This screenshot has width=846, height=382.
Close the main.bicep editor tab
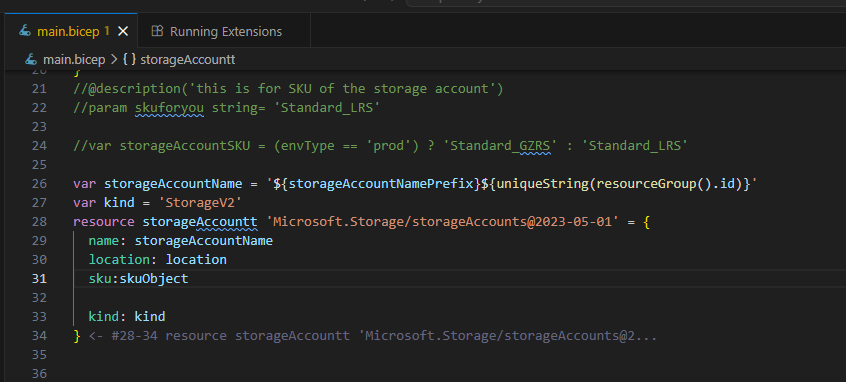tap(123, 31)
